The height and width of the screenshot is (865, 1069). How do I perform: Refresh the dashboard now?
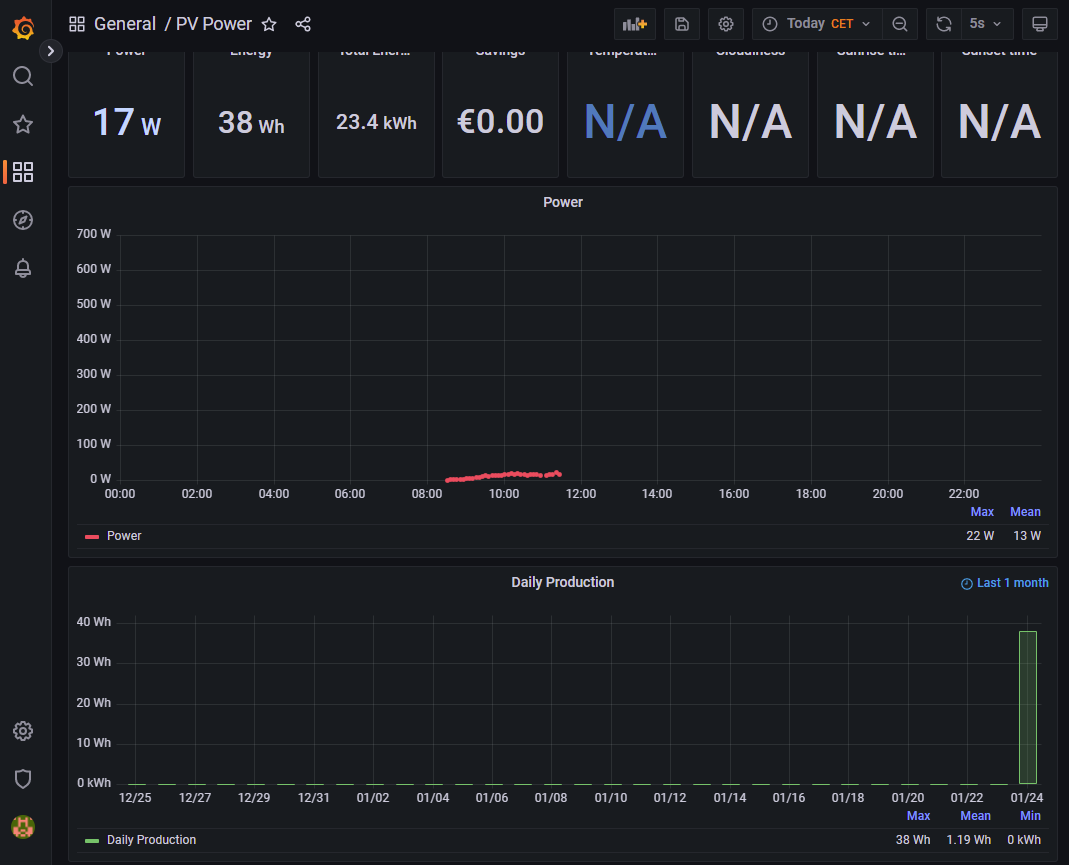point(944,25)
